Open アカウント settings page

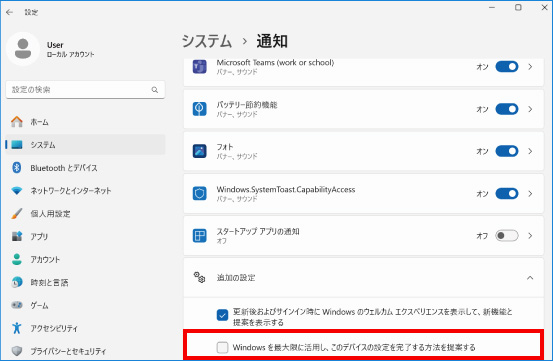coord(85,259)
